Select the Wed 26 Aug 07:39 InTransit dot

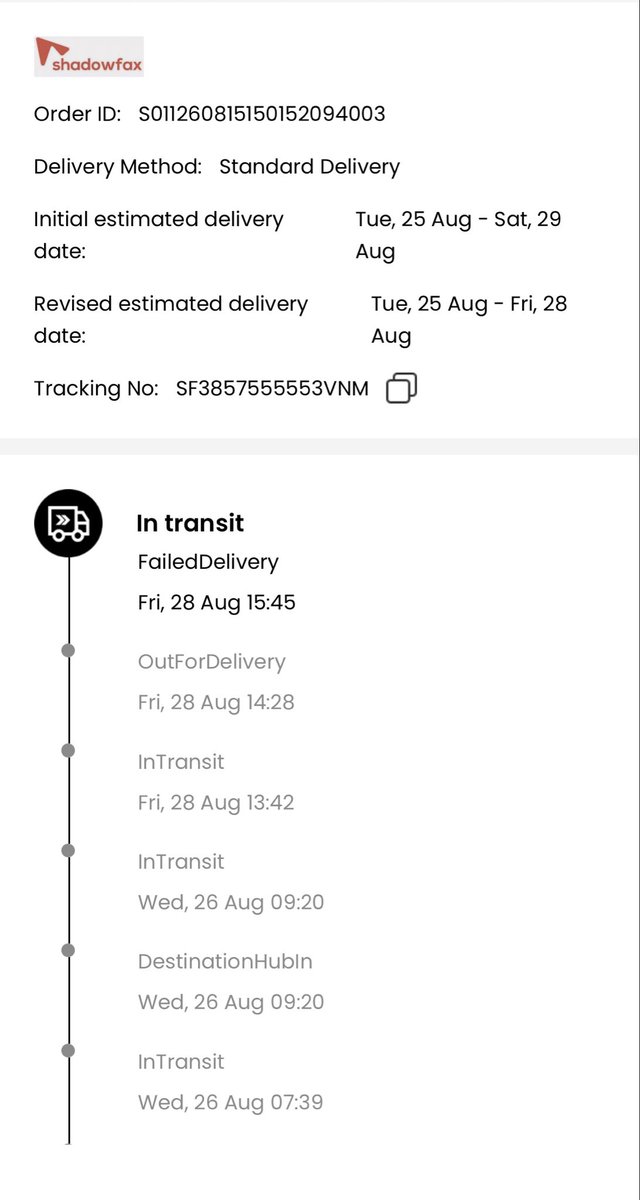[x=68, y=1050]
